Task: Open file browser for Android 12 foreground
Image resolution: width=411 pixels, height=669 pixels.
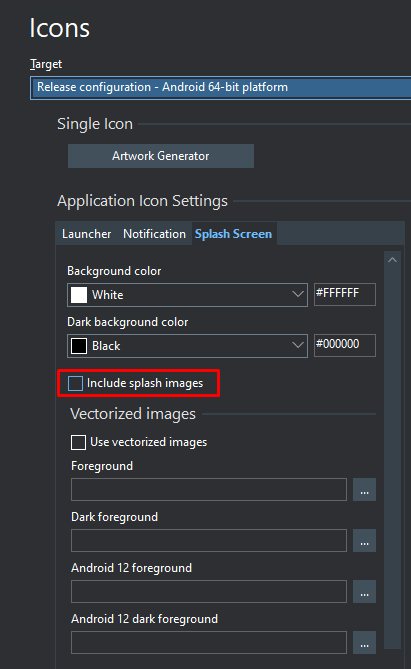Action: (364, 591)
